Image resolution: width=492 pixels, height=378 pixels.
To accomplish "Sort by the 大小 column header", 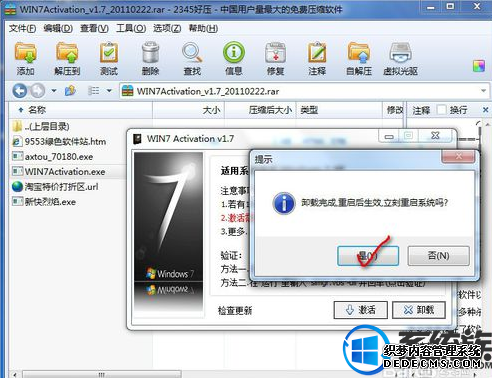I will pyautogui.click(x=189, y=110).
